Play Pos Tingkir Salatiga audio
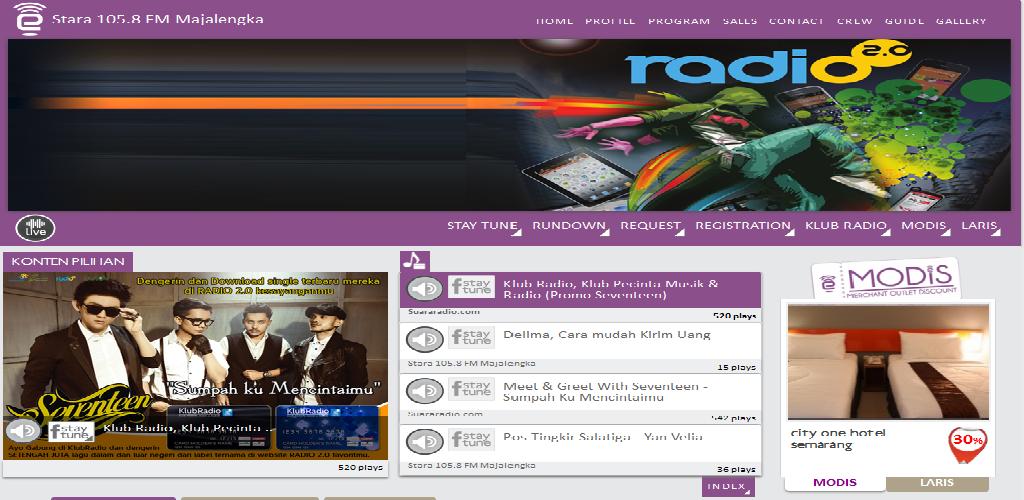The image size is (1024, 500). (424, 441)
